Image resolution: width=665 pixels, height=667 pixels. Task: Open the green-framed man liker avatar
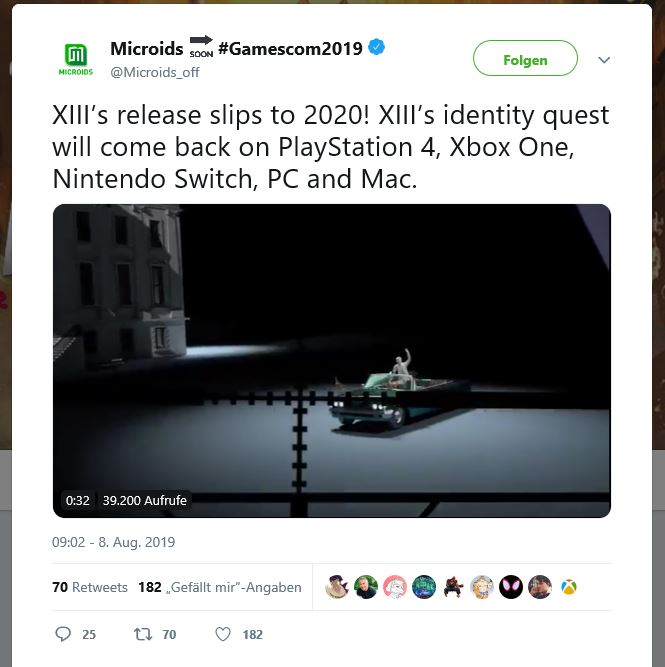pos(366,587)
